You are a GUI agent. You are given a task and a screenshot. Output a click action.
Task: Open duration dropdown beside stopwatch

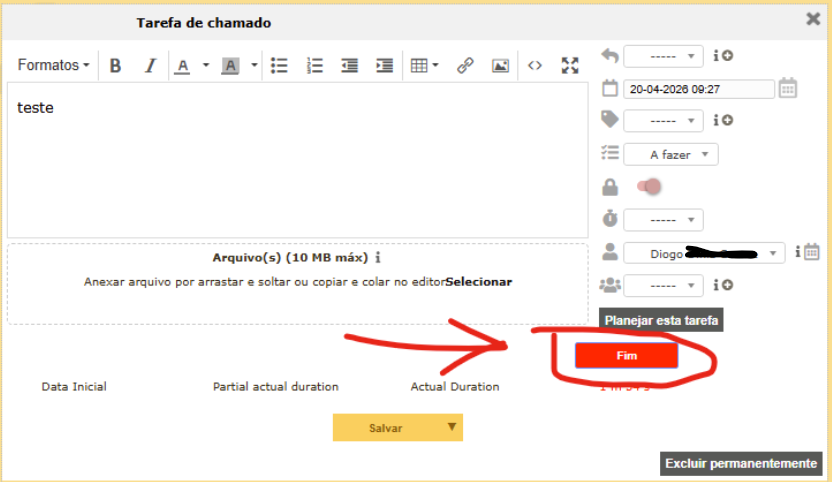tap(663, 220)
